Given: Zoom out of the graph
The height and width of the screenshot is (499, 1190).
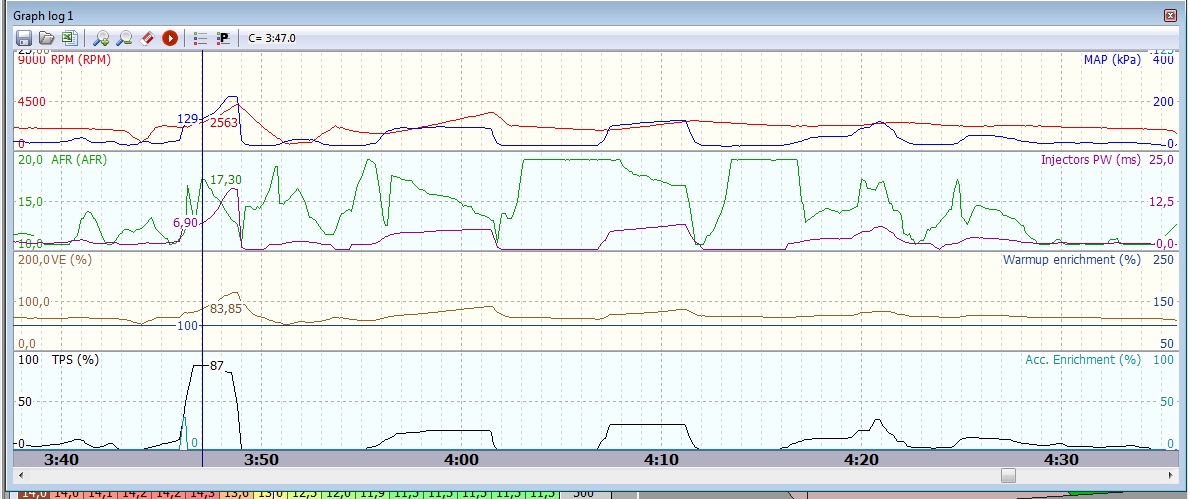Looking at the screenshot, I should [124, 38].
